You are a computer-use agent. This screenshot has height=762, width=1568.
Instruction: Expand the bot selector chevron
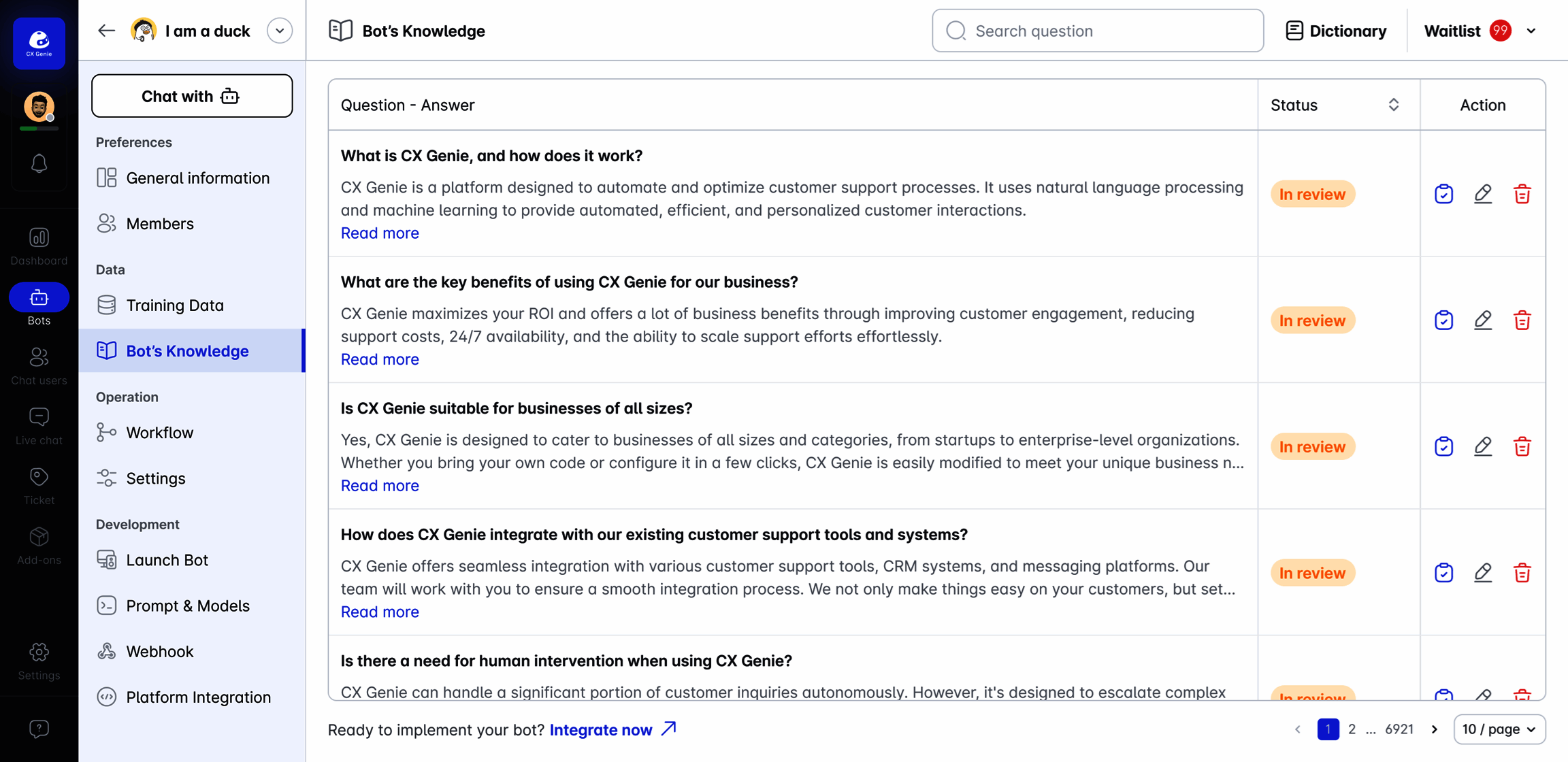(x=279, y=31)
